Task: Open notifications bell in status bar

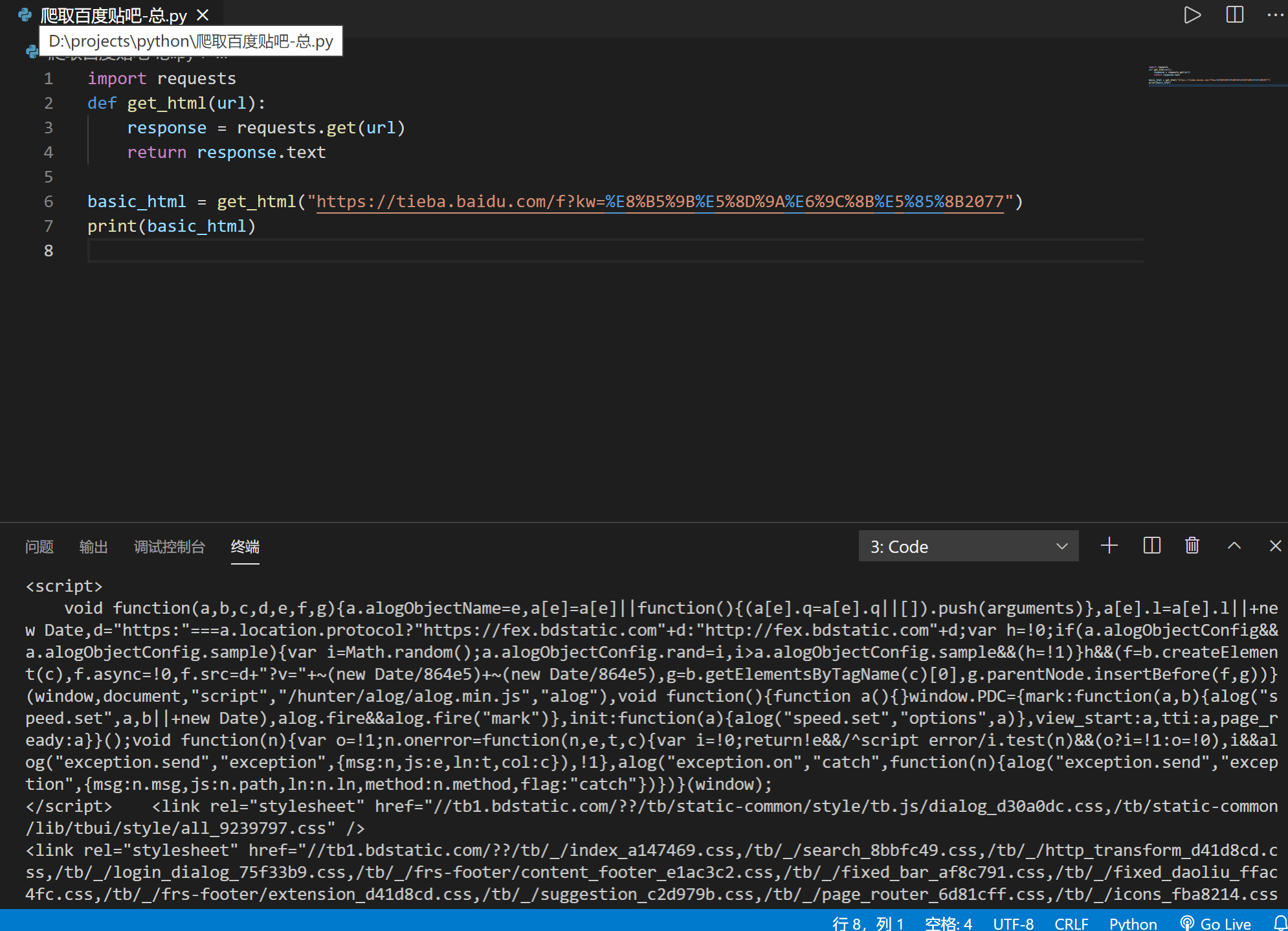Action: tap(1280, 923)
